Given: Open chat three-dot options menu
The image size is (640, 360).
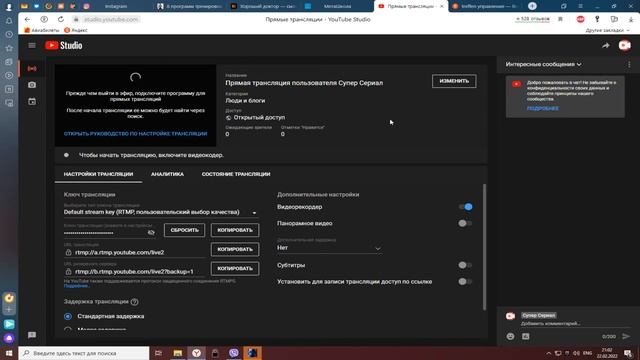Looking at the screenshot, I should coord(629,64).
